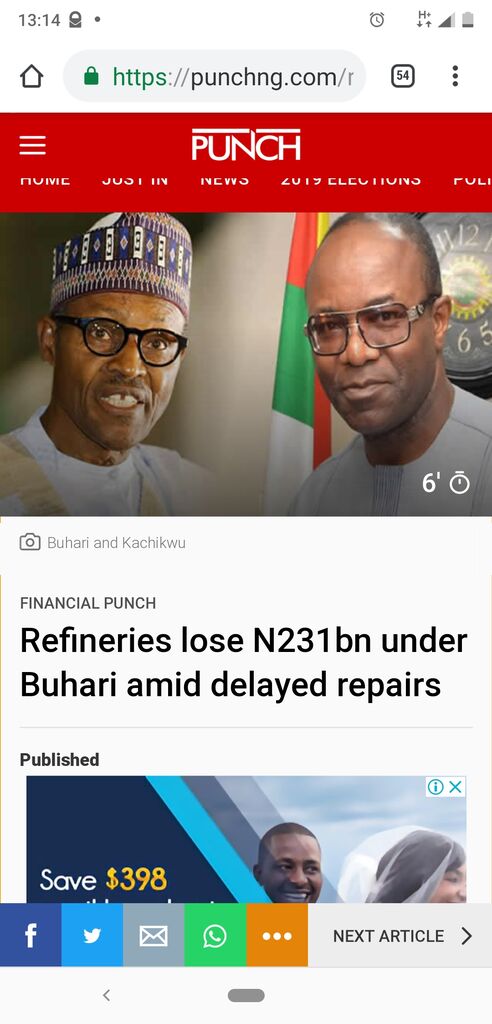Tap the Chrome home icon

click(x=31, y=76)
